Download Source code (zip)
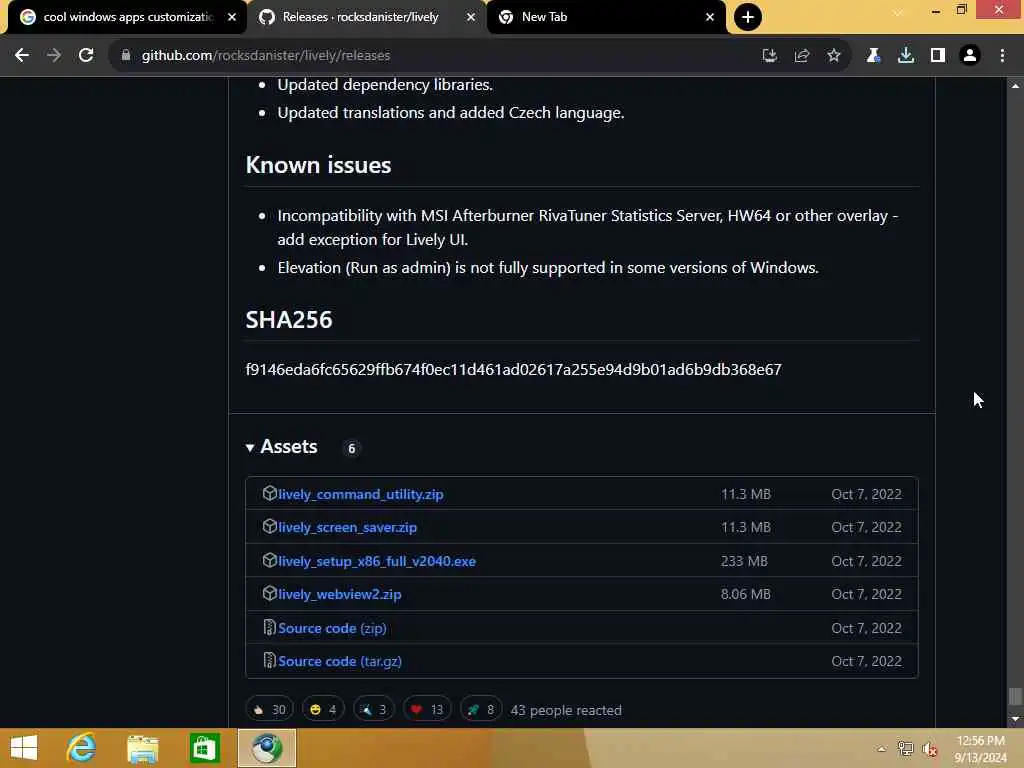1024x768 pixels. tap(332, 628)
